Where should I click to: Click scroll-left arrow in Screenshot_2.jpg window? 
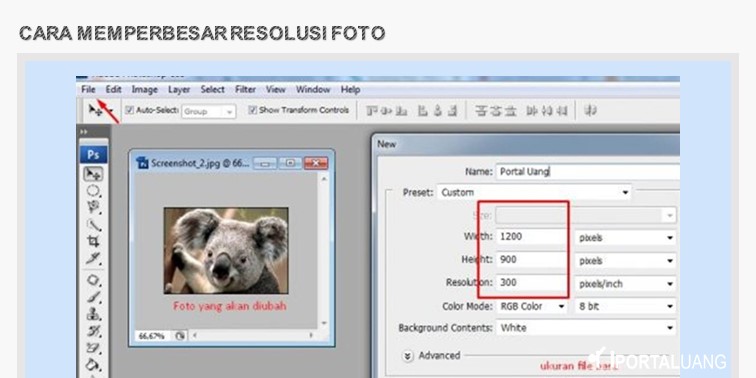195,336
